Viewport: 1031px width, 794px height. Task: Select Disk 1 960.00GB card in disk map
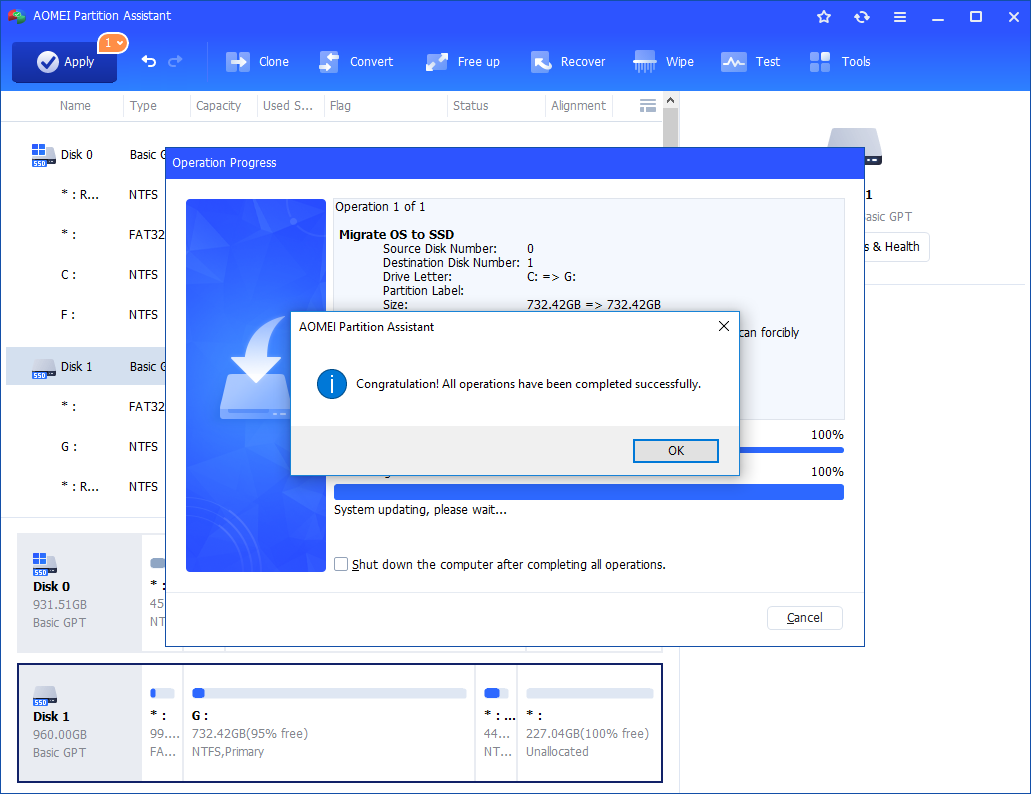[80, 723]
